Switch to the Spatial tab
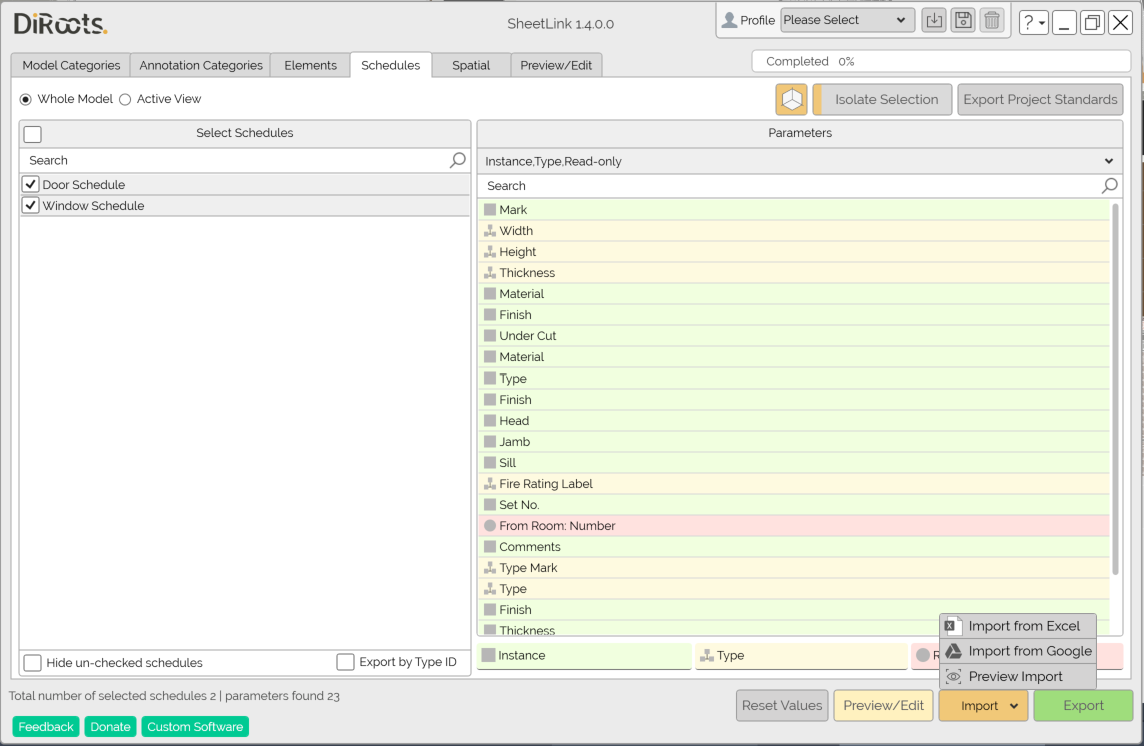The height and width of the screenshot is (746, 1144). [470, 64]
